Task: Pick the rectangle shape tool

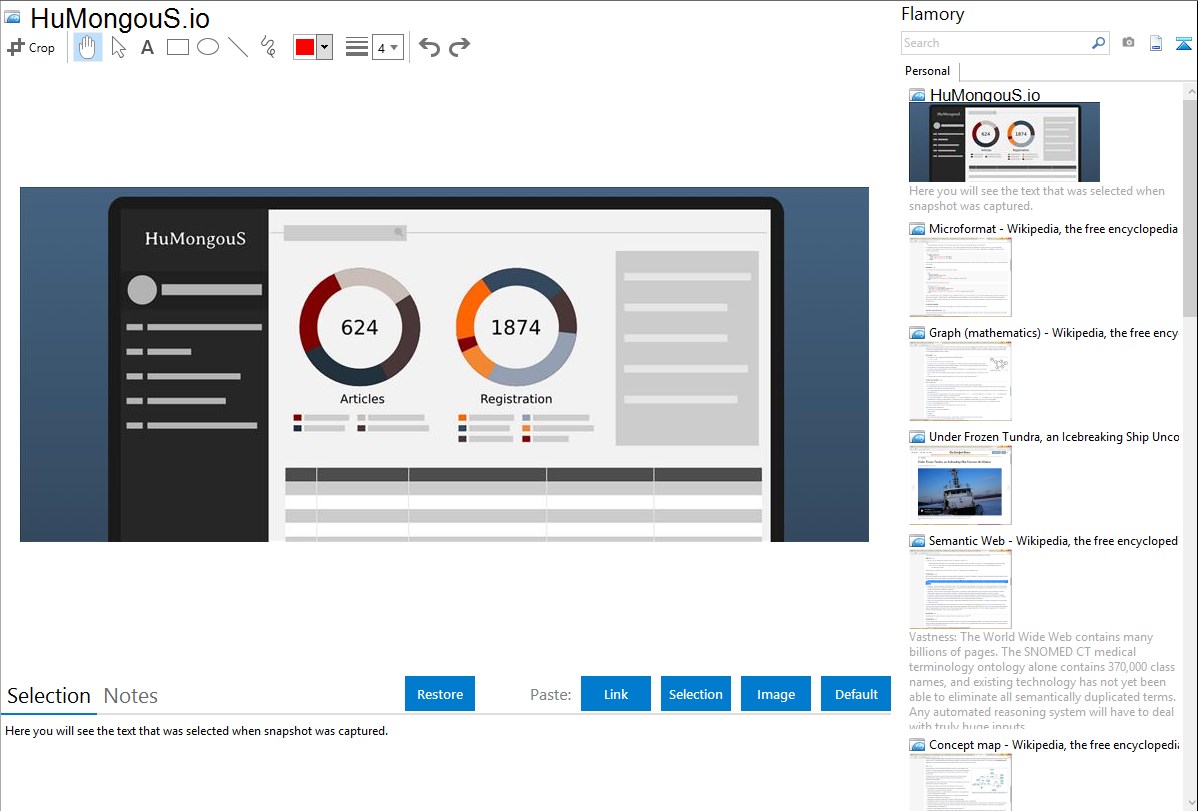Action: pyautogui.click(x=178, y=47)
